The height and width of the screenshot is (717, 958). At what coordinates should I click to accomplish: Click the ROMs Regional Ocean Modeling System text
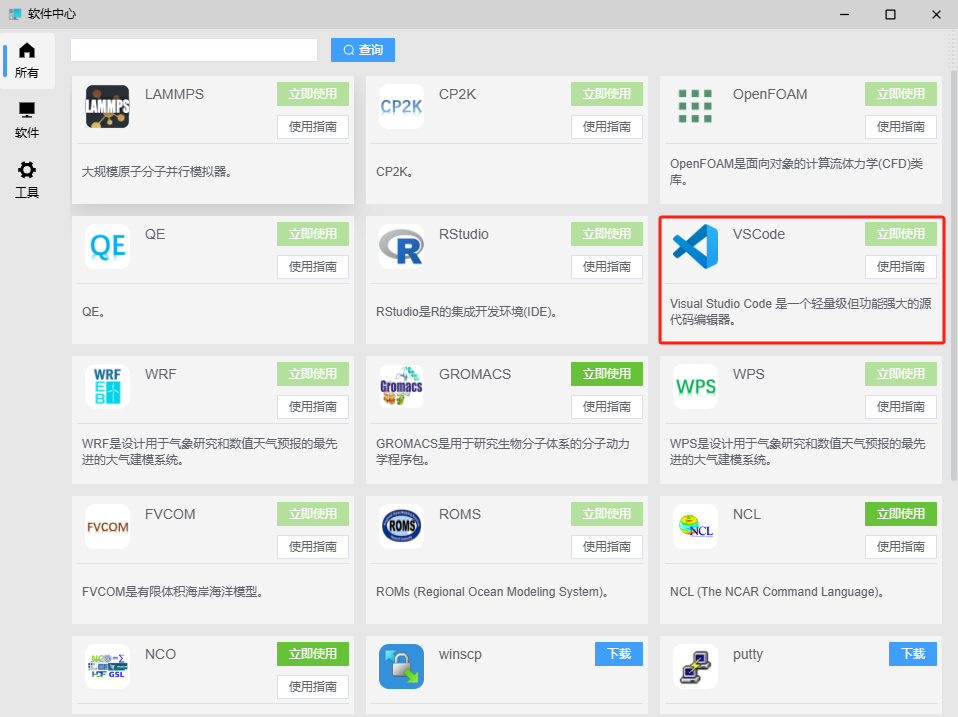coord(492,592)
